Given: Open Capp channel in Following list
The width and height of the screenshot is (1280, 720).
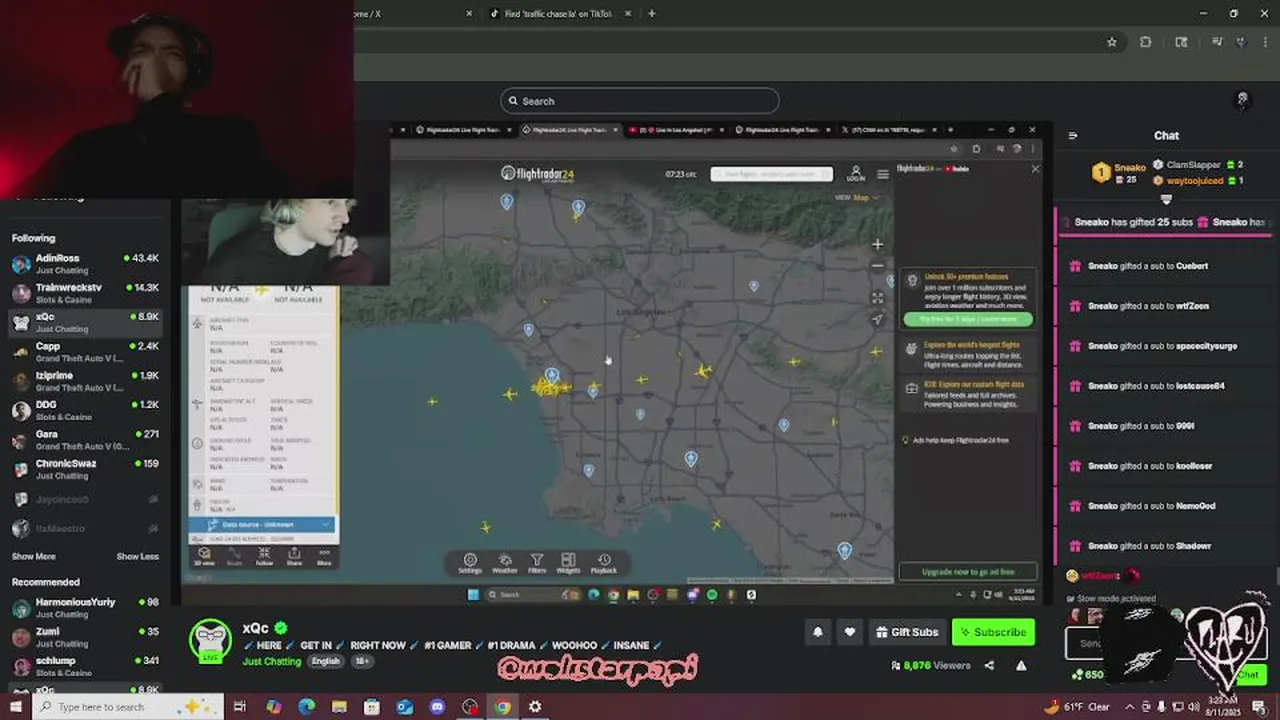Looking at the screenshot, I should (85, 352).
